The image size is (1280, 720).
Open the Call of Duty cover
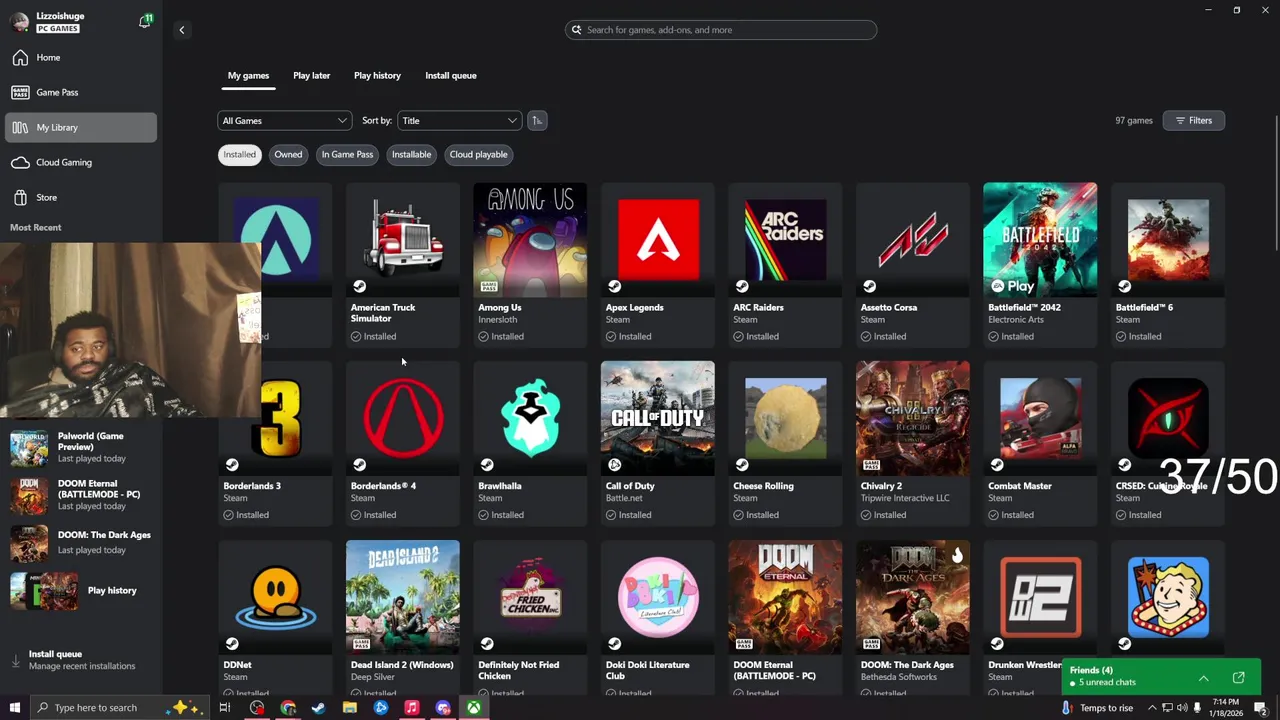pos(658,418)
